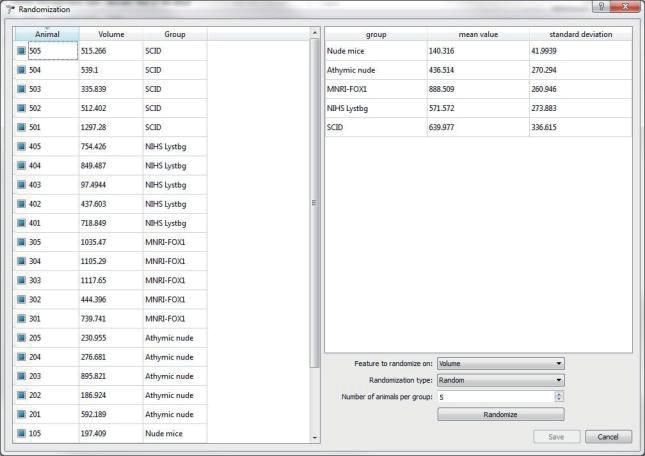Click the icon next to animal 203

[x=21, y=376]
